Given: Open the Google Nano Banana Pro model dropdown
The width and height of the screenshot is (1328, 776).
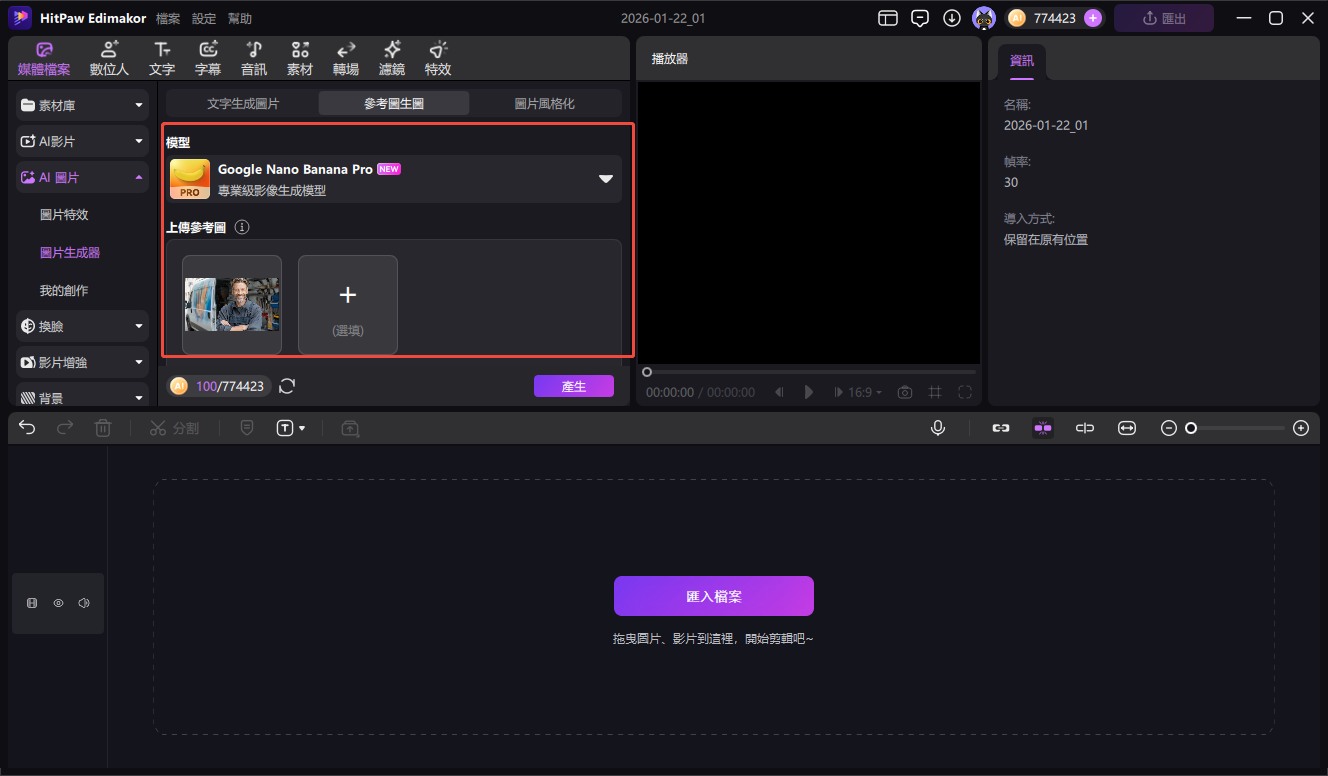Looking at the screenshot, I should coord(605,179).
